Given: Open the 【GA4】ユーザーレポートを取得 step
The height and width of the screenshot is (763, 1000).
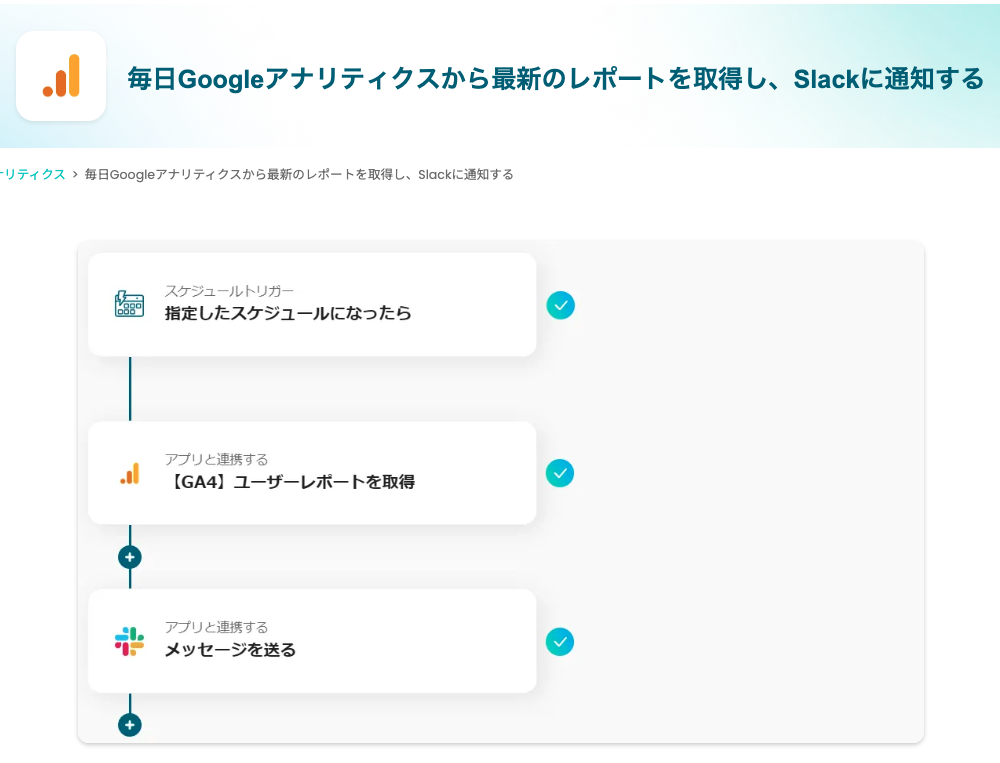Looking at the screenshot, I should point(289,482).
